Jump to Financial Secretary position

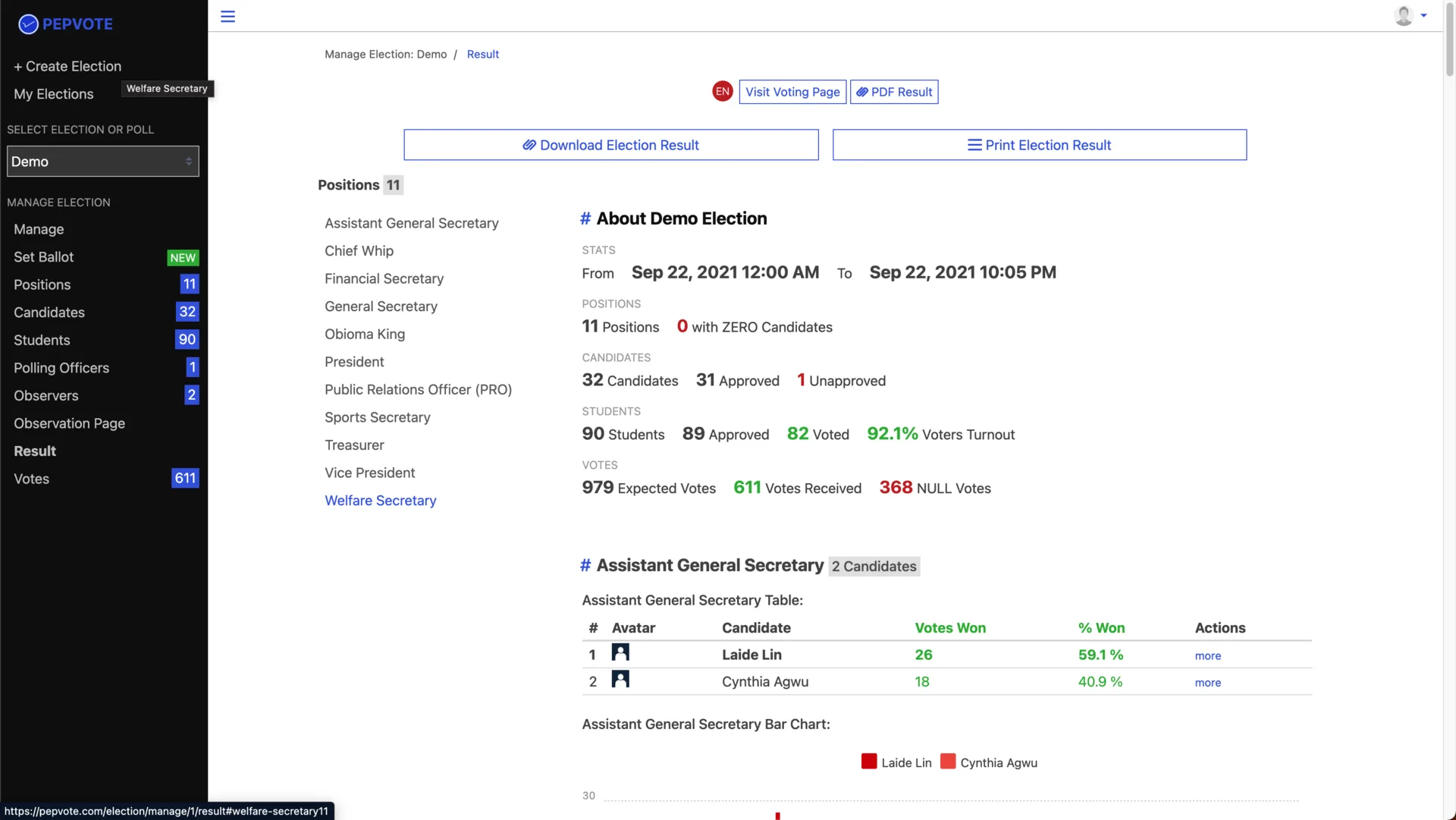tap(384, 278)
